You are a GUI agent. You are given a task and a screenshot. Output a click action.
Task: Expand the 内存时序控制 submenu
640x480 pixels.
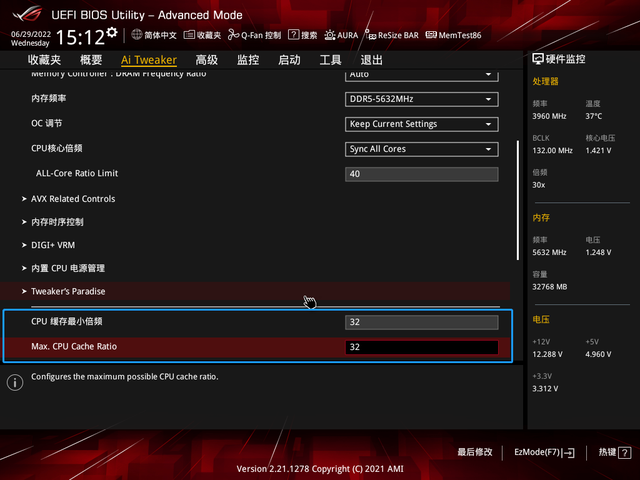[x=57, y=222]
